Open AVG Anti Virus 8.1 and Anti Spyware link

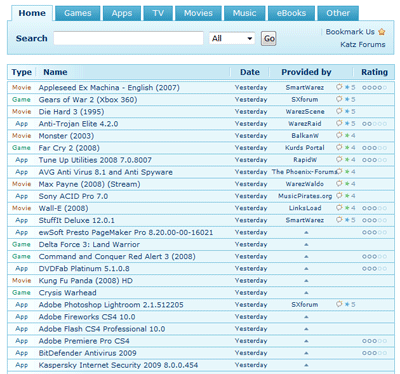point(106,172)
